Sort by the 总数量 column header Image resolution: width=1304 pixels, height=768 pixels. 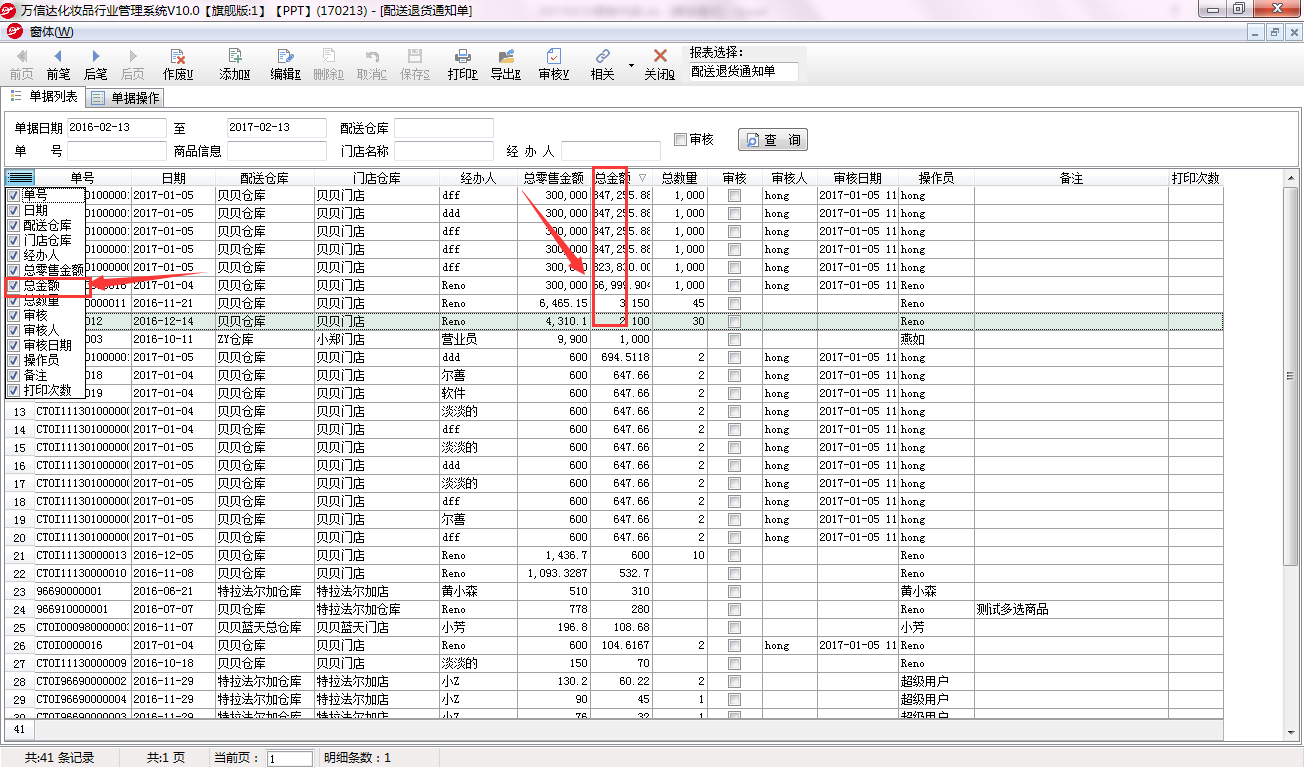[x=680, y=178]
